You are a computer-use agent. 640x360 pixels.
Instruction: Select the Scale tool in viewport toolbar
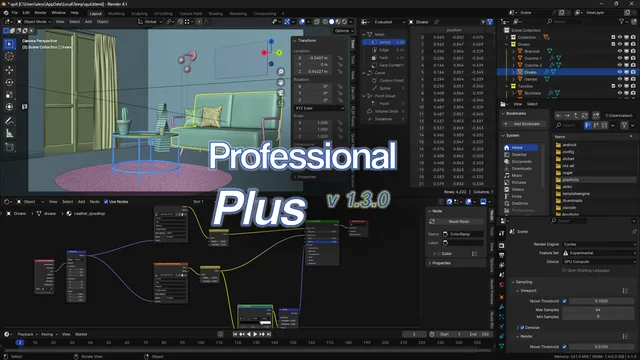coord(10,95)
